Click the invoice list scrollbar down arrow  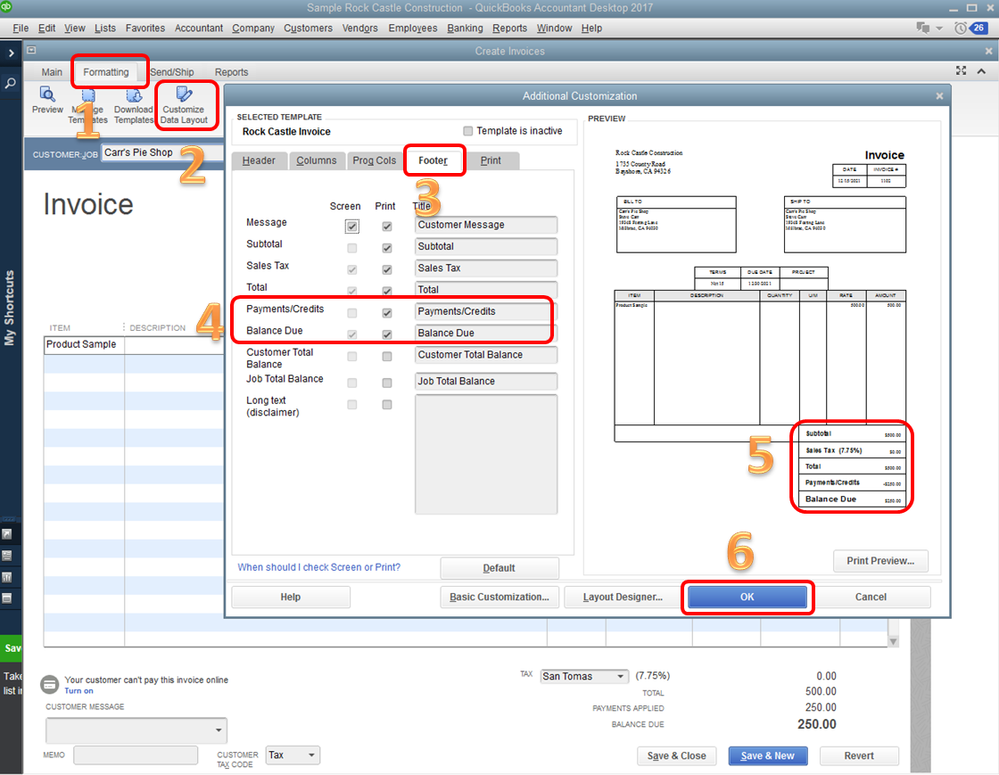pos(893,641)
